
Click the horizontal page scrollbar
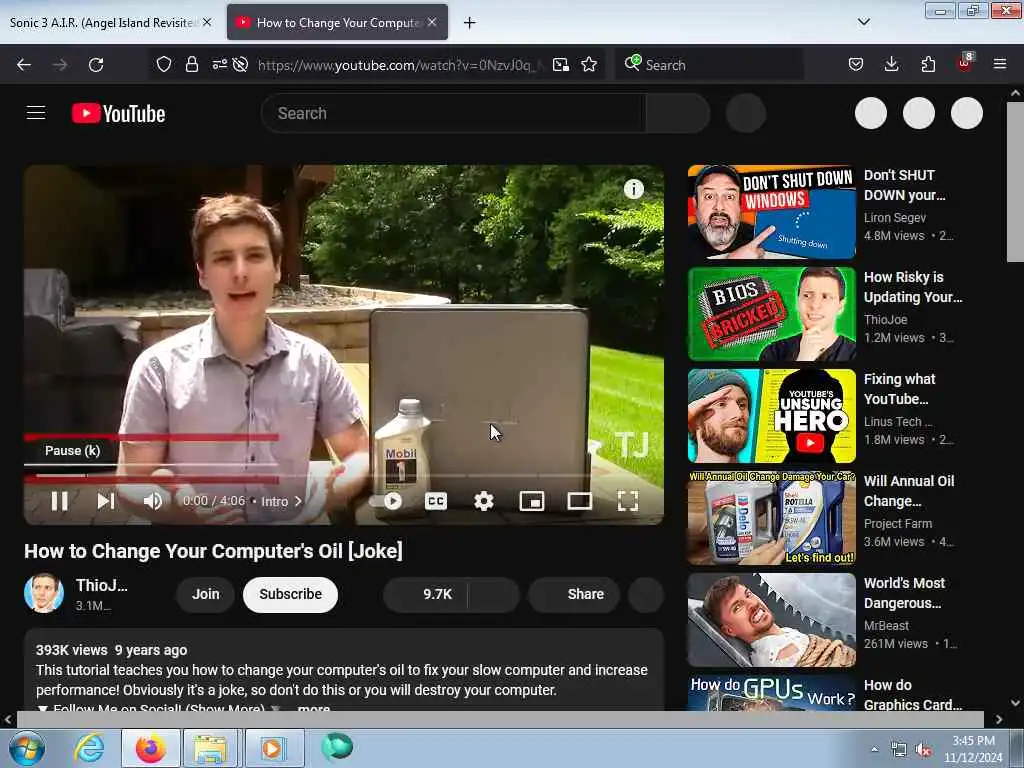[x=500, y=719]
